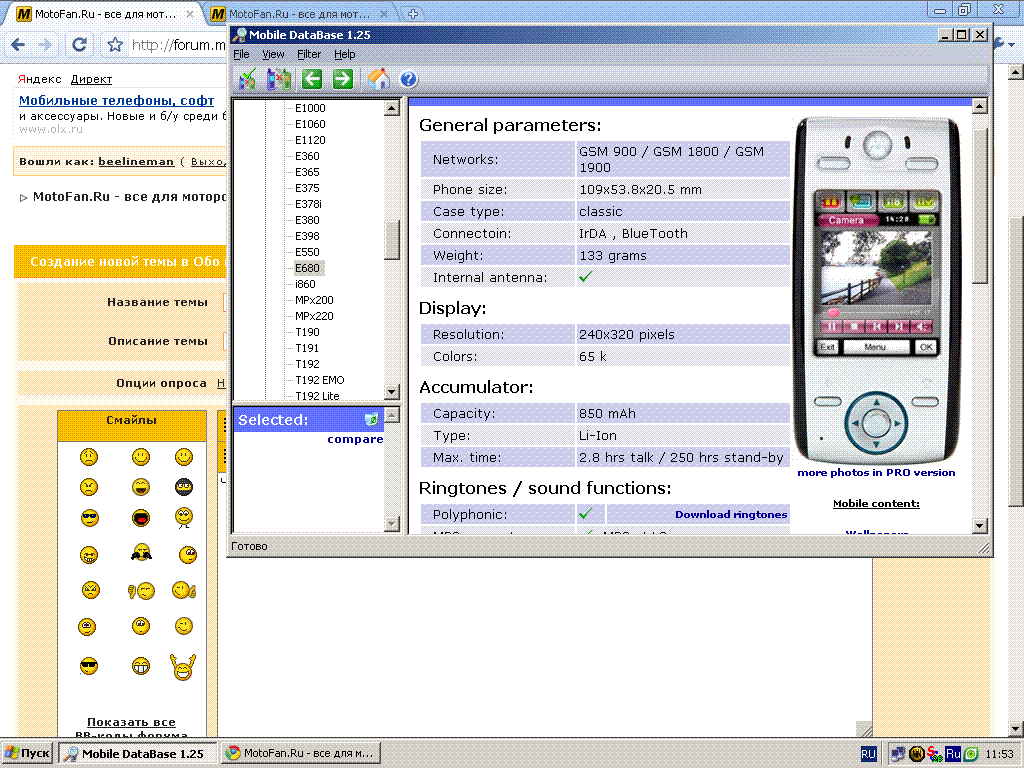Open the Пуск start menu

[x=27, y=754]
